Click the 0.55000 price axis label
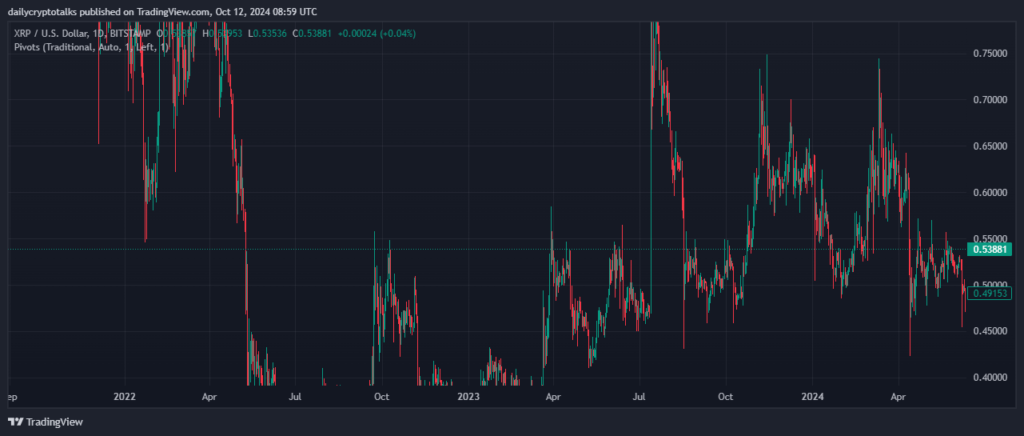Image resolution: width=1024 pixels, height=436 pixels. (x=989, y=239)
